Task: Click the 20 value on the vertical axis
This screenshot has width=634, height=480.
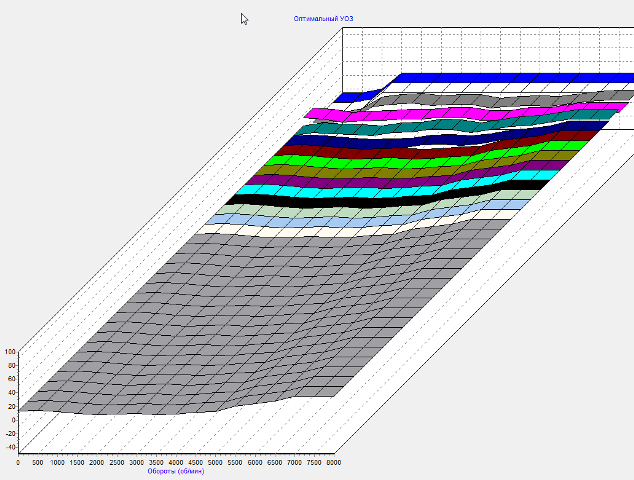Action: [x=10, y=407]
